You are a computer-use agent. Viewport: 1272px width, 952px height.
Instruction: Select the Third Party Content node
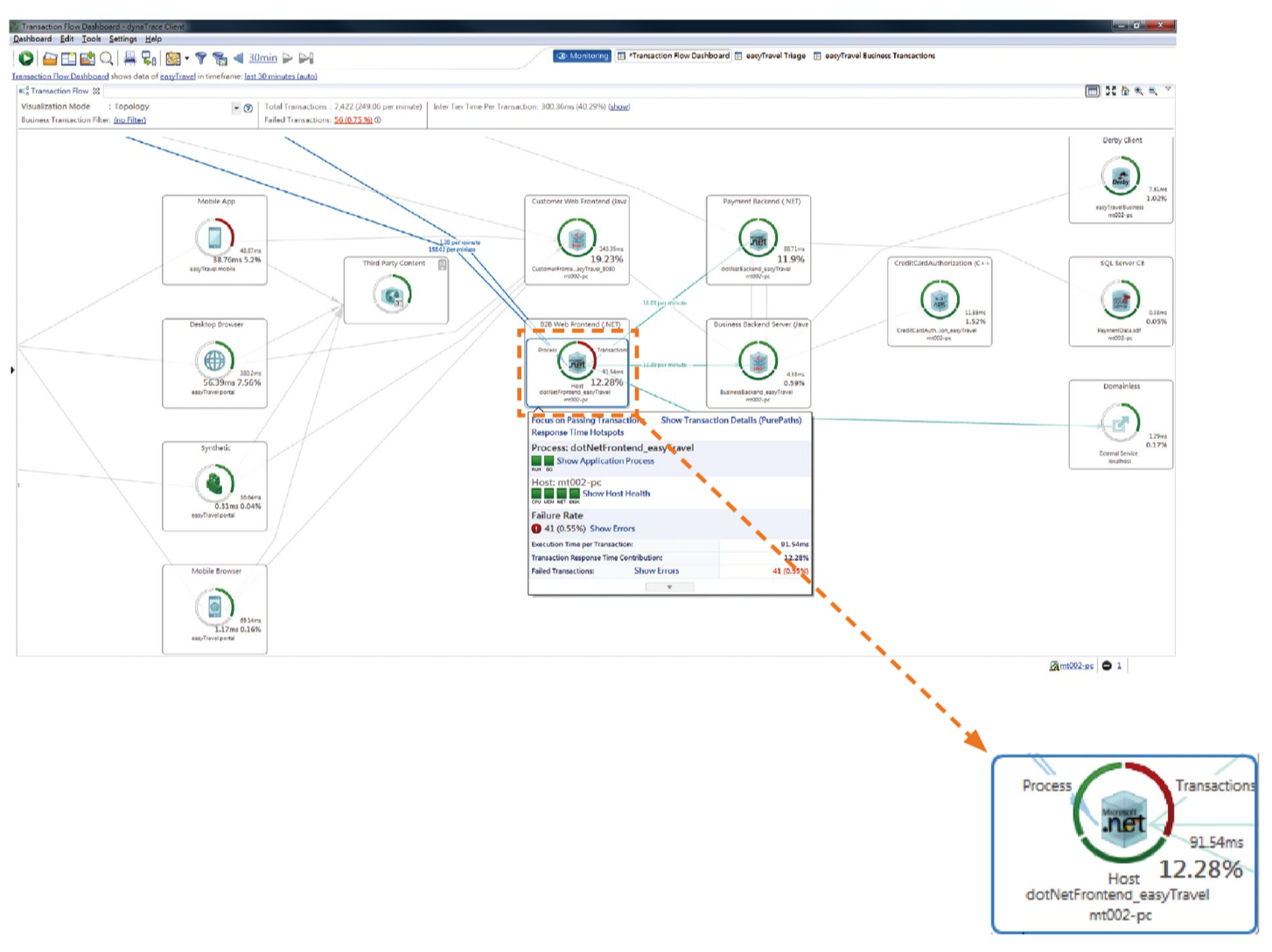point(396,290)
